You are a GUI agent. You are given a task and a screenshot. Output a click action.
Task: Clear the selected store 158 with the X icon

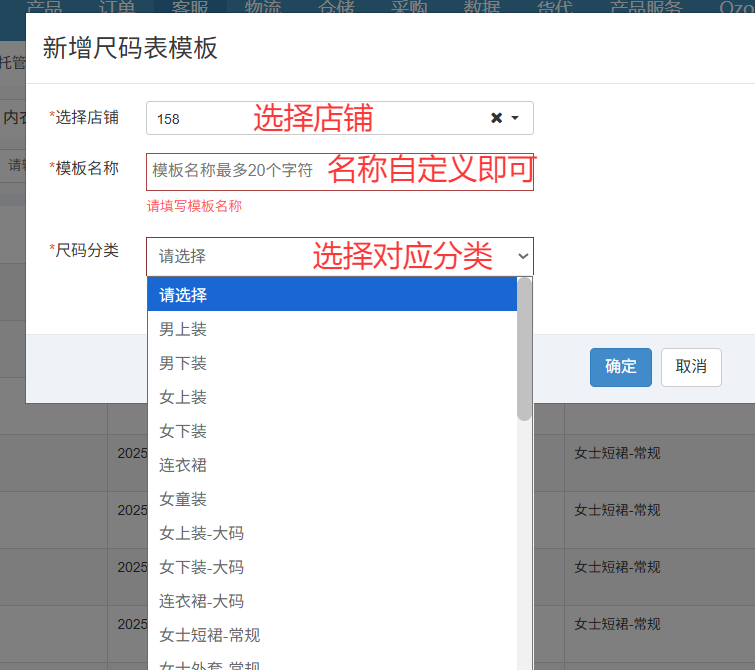pyautogui.click(x=496, y=118)
